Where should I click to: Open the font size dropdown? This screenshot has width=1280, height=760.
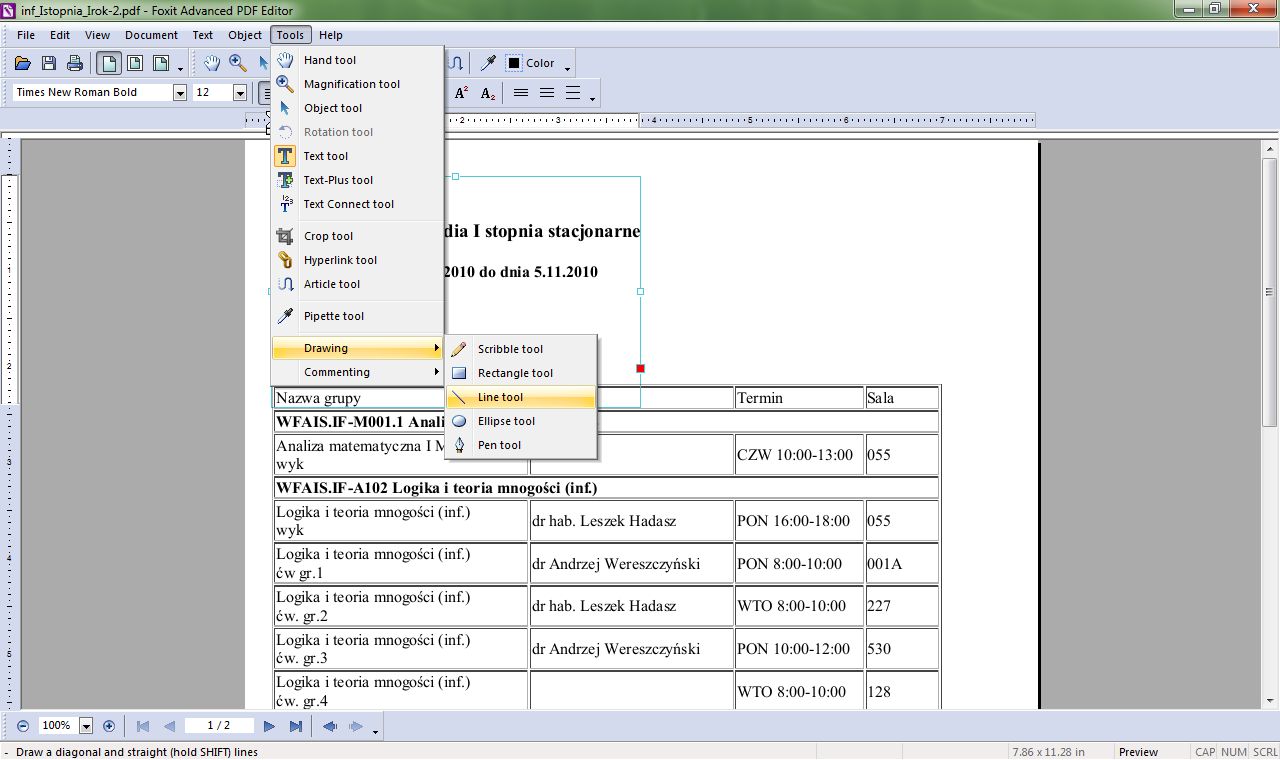pyautogui.click(x=240, y=93)
